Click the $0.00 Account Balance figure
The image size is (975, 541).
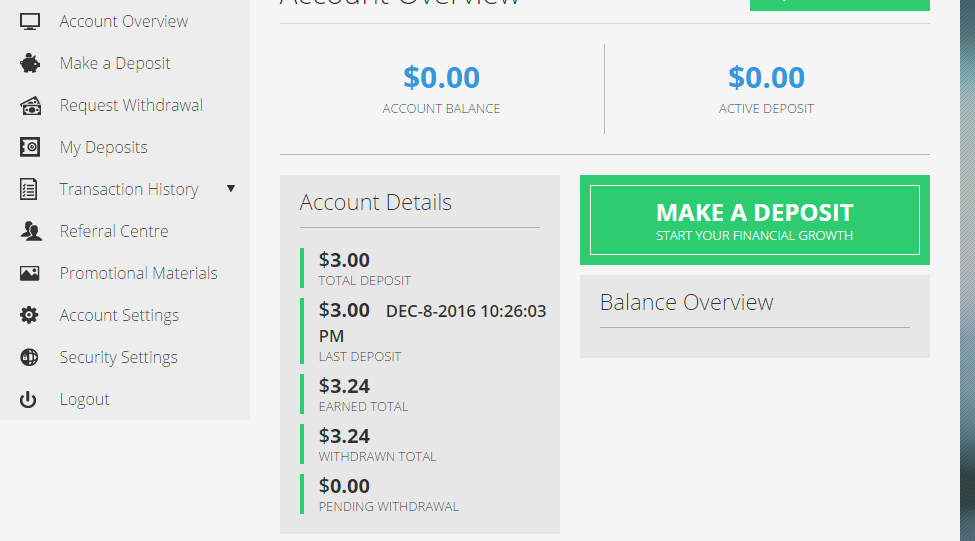pyautogui.click(x=441, y=77)
